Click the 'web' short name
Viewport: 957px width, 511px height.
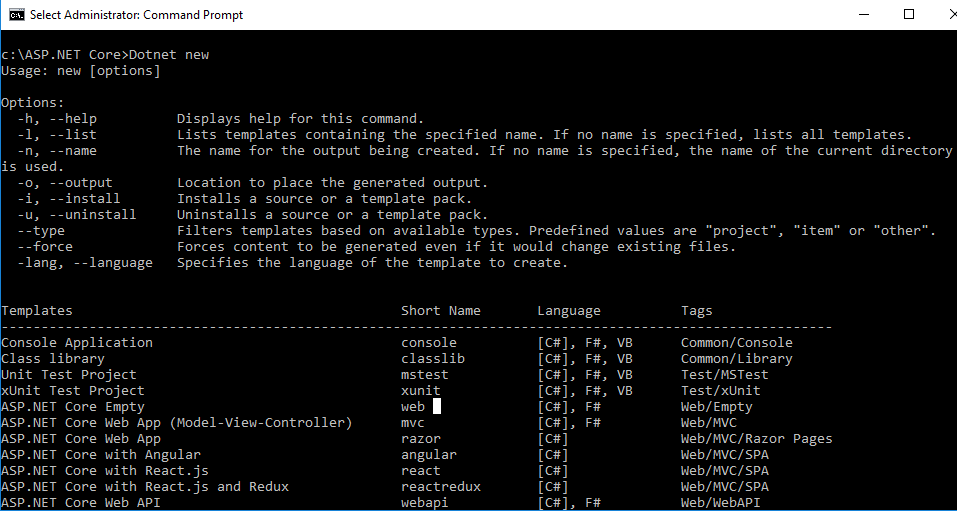(413, 406)
